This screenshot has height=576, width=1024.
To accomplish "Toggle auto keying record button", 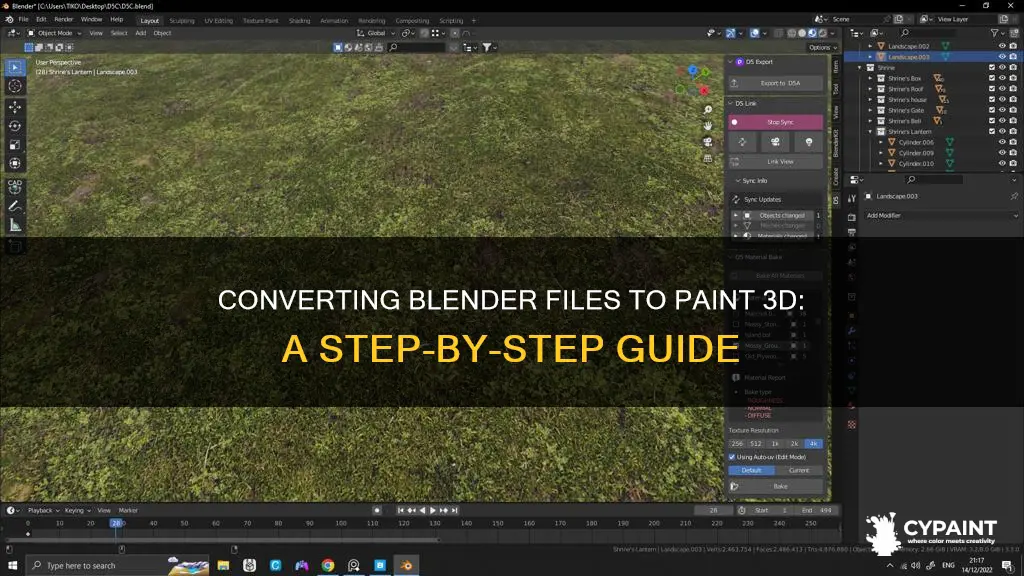I will tap(377, 510).
